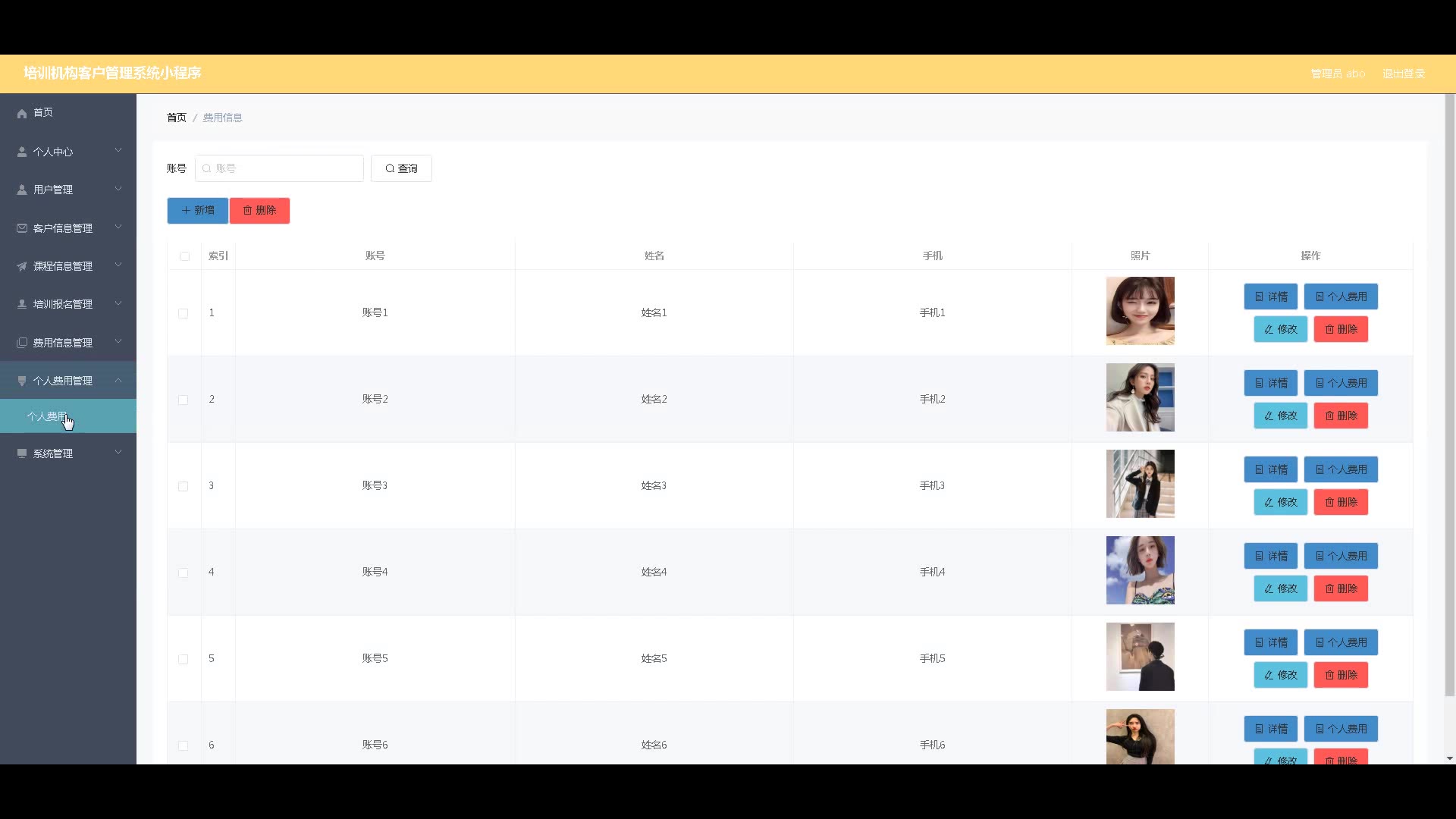This screenshot has height=819, width=1456.
Task: Click the 首页 breadcrumb link
Action: click(x=177, y=118)
